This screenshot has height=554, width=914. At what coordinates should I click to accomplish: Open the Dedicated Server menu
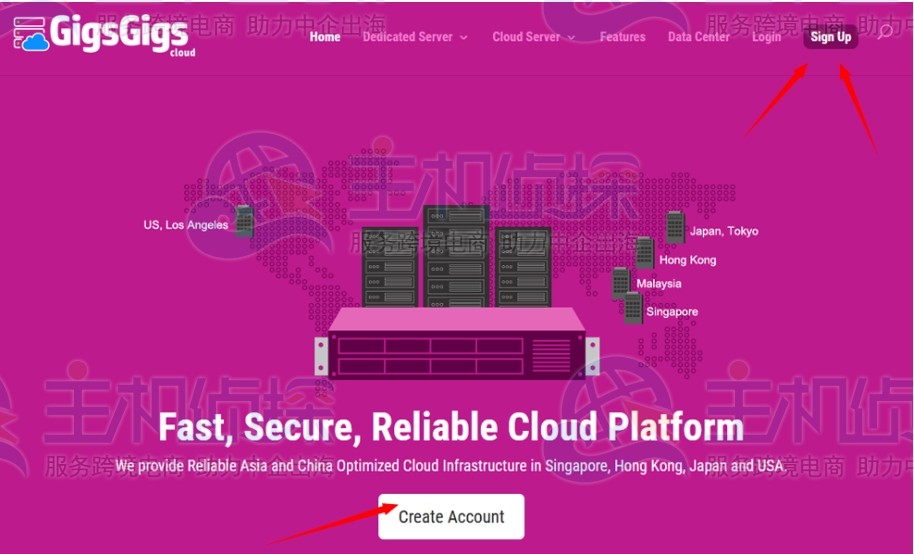pyautogui.click(x=407, y=37)
